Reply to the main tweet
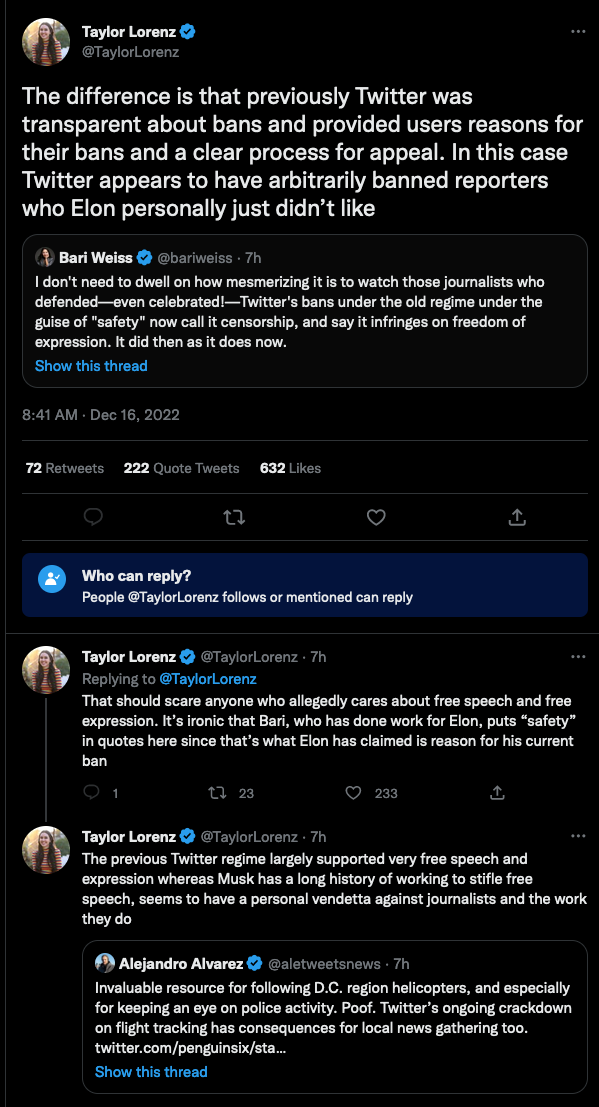Image resolution: width=599 pixels, height=1107 pixels. pyautogui.click(x=93, y=517)
